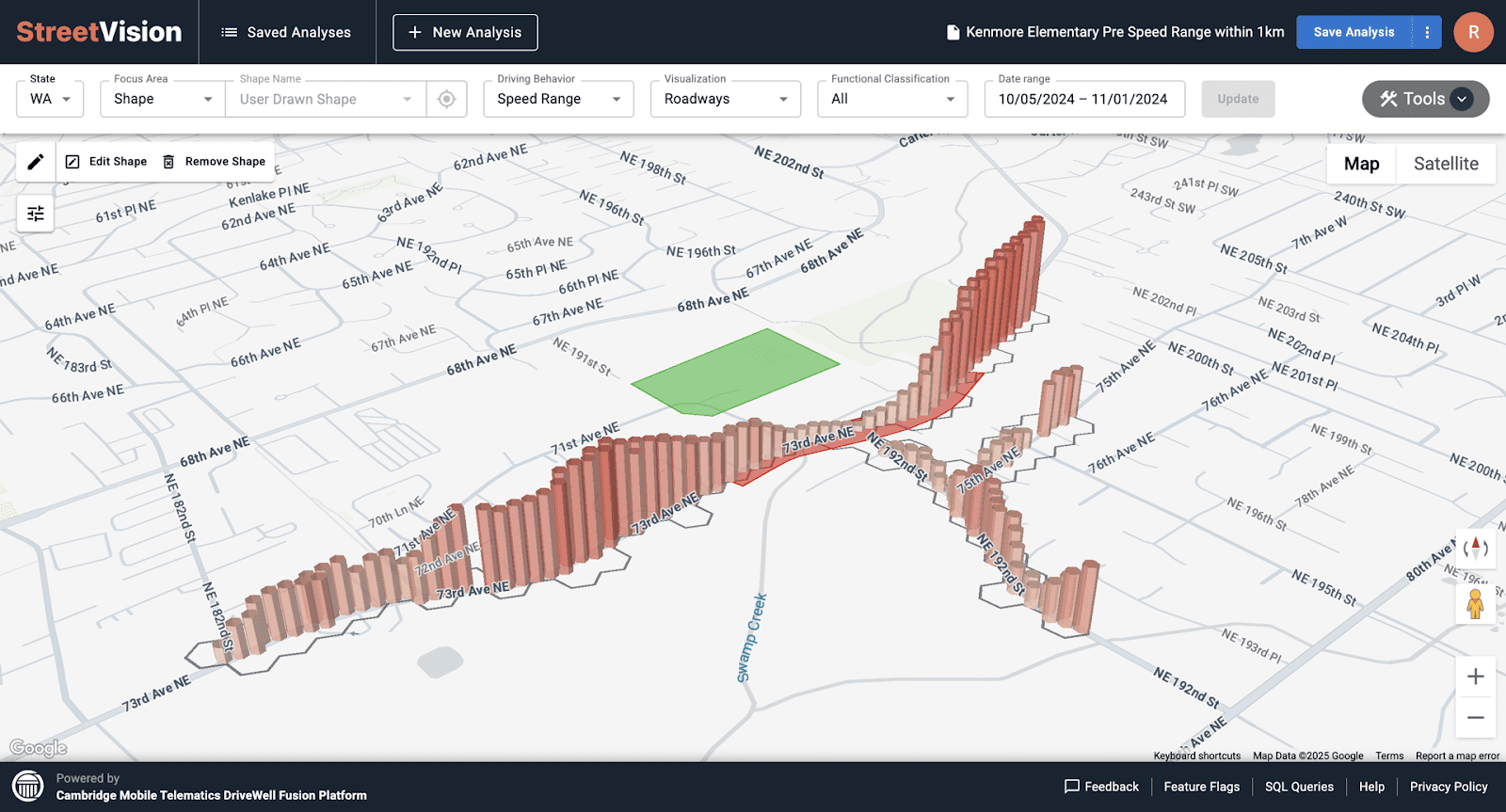Viewport: 1506px width, 812px height.
Task: Click the New Analysis button
Action: coord(465,32)
